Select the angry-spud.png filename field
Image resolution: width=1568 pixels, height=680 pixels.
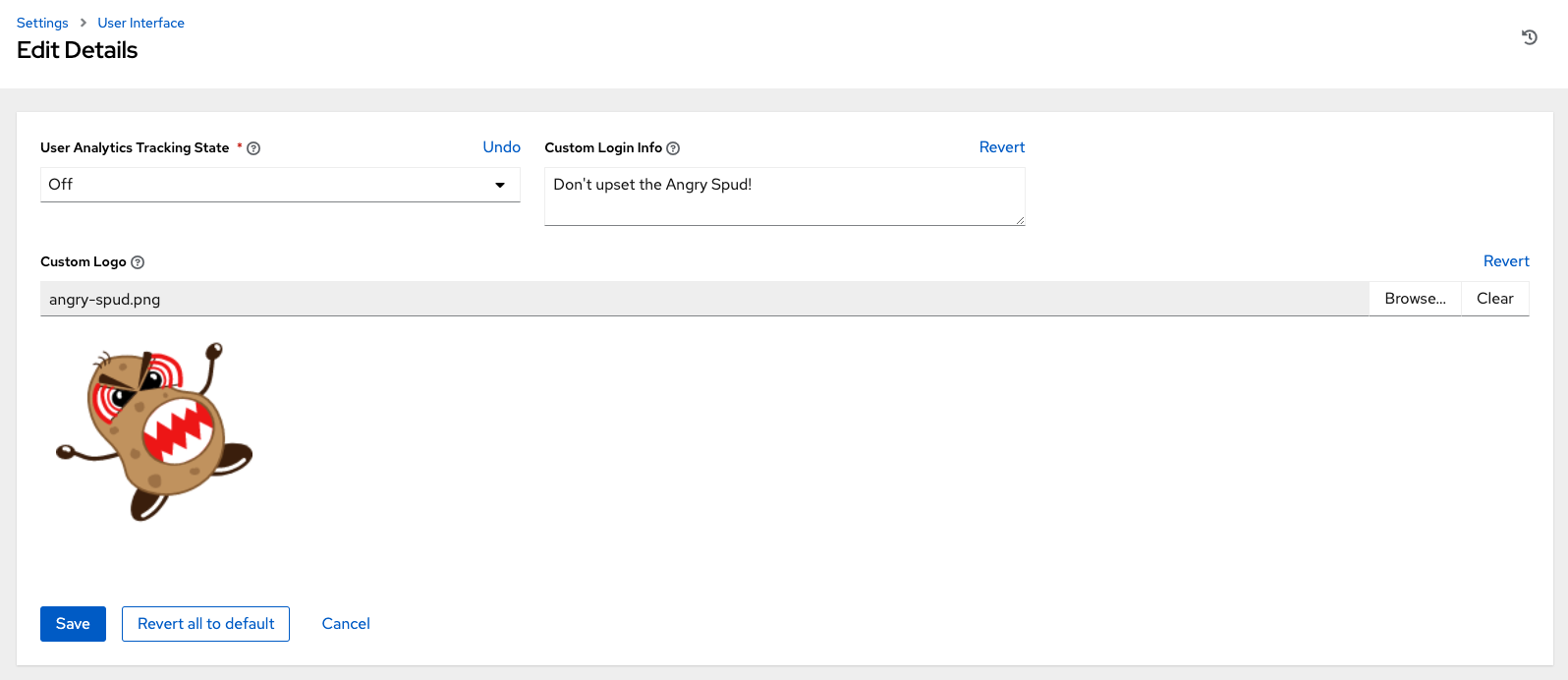point(704,299)
